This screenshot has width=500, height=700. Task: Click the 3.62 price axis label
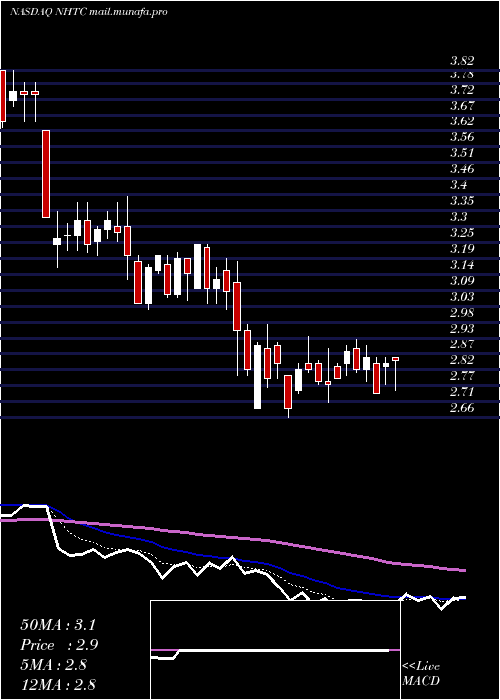click(462, 121)
